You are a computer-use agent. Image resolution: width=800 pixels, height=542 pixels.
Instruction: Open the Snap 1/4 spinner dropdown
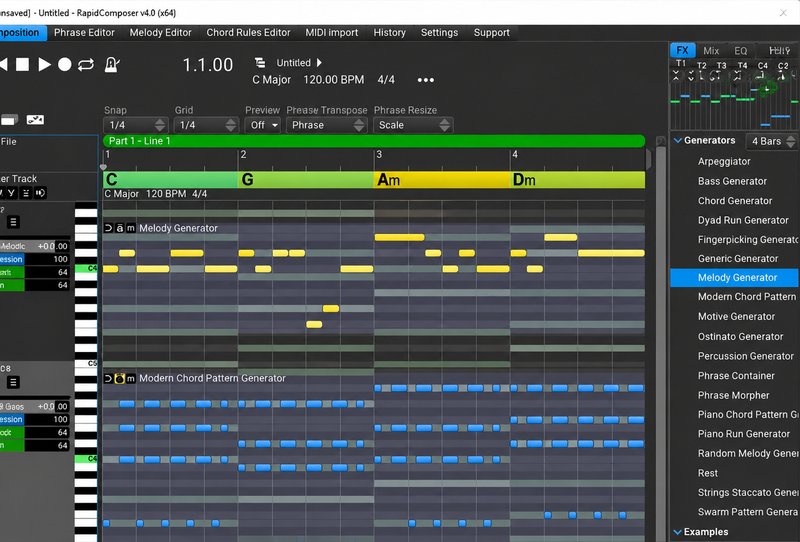(136, 125)
